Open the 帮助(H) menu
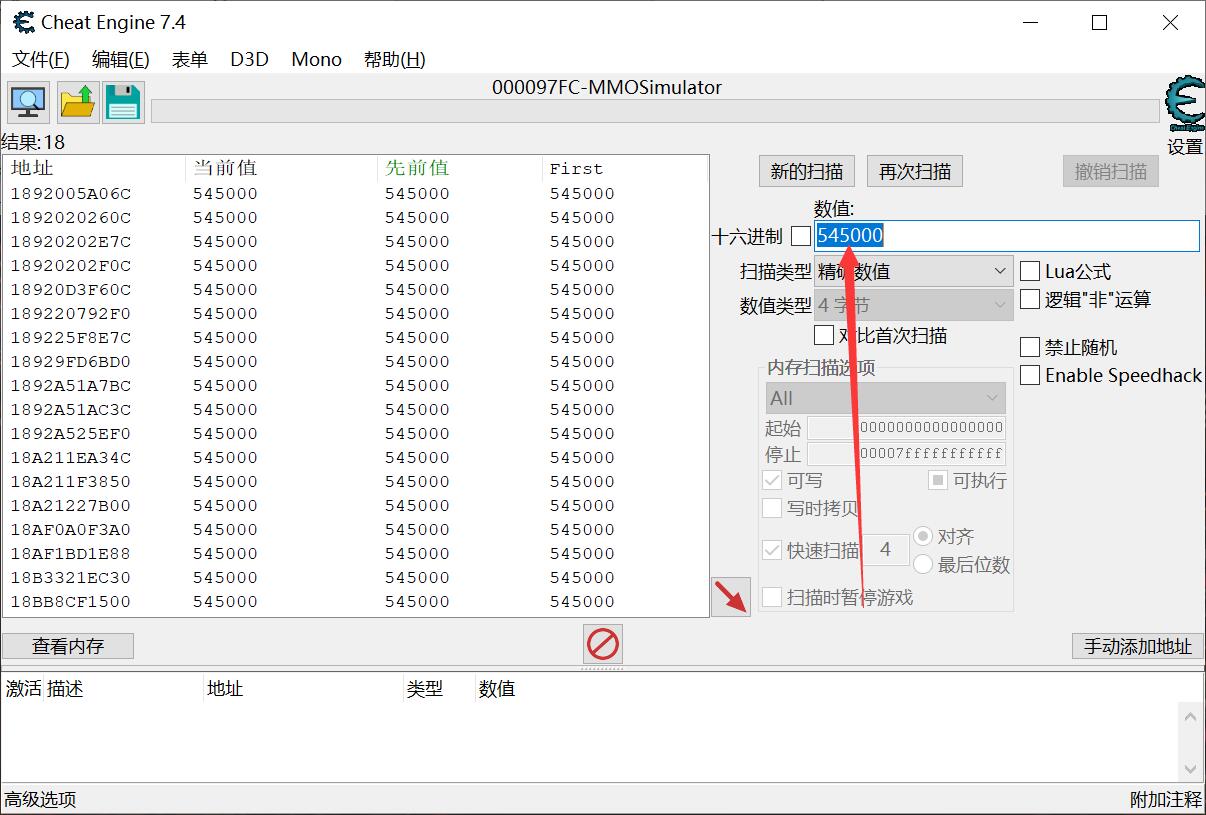 pyautogui.click(x=394, y=59)
